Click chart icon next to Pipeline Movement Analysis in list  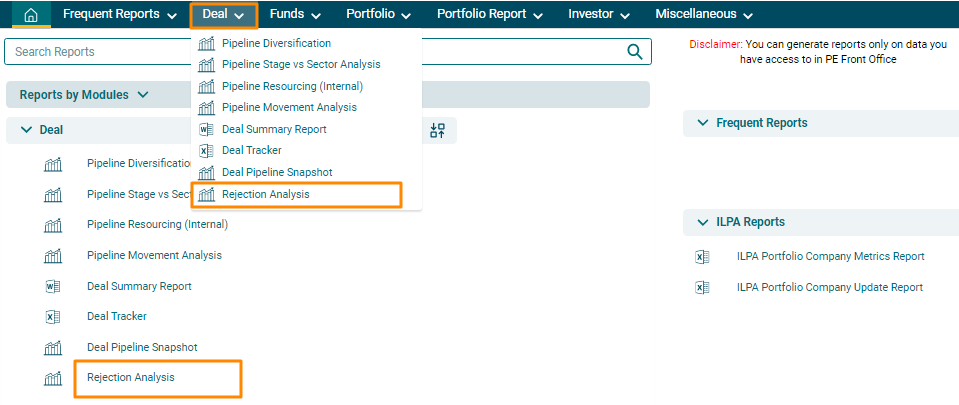(x=53, y=255)
